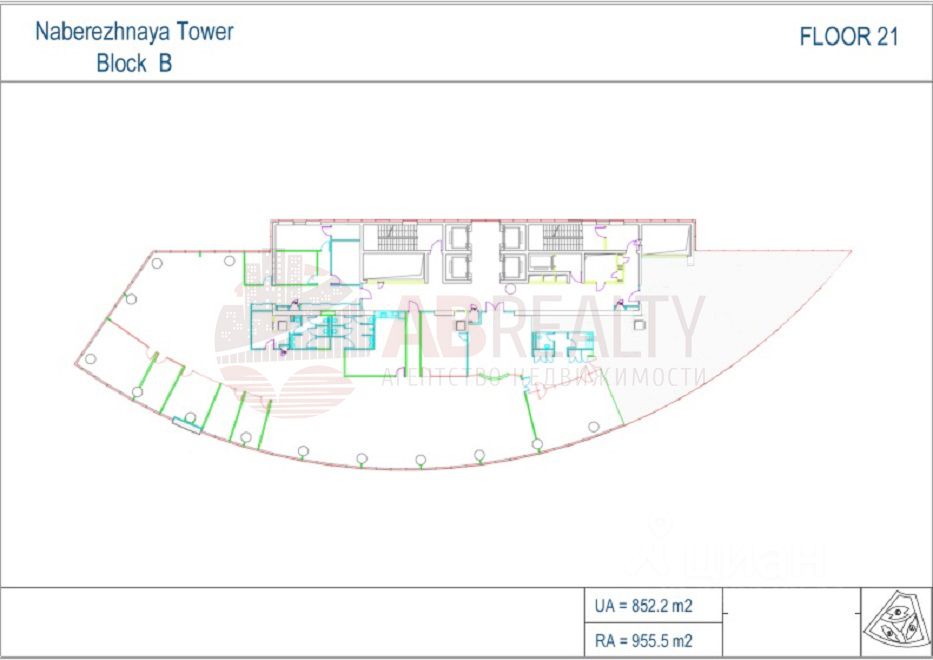Select the cyan restroom block right of center
The width and height of the screenshot is (933, 660).
pos(558,345)
